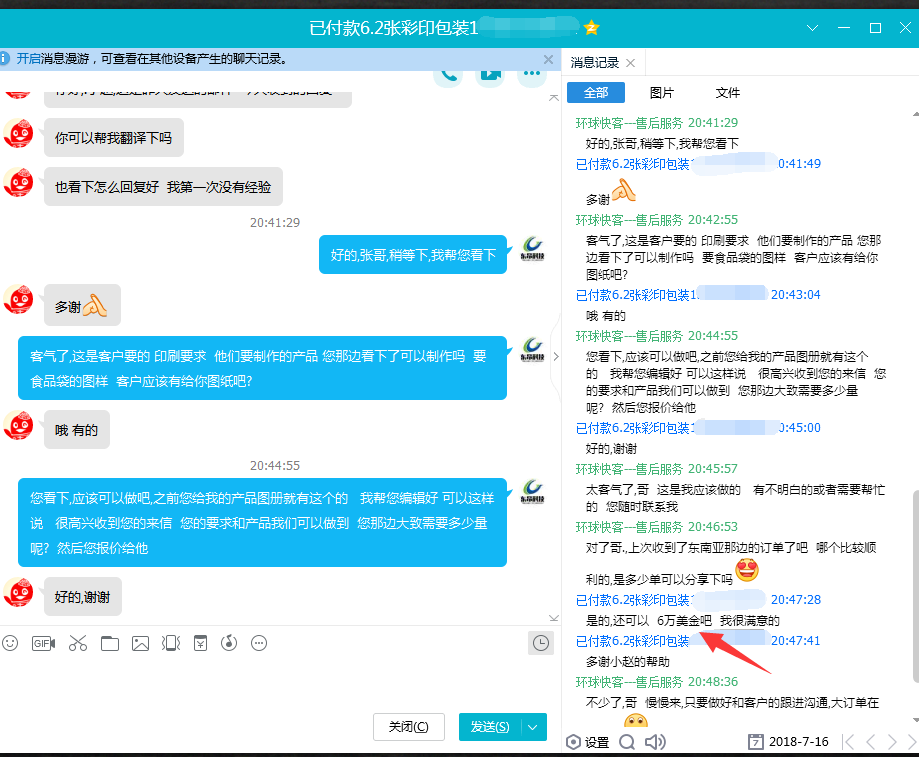
Task: Select the screenshot scissors tool
Action: coord(78,643)
